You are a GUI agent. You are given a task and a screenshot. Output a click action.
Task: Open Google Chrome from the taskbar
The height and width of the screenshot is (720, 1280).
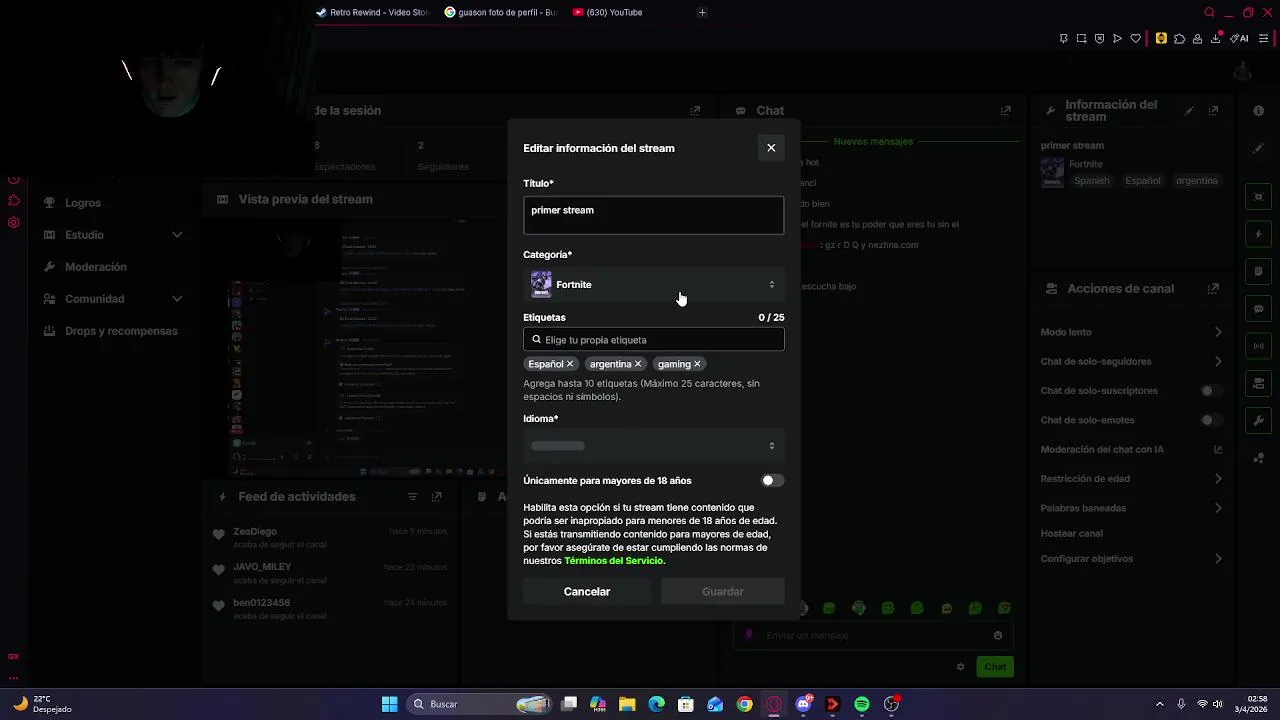pyautogui.click(x=745, y=705)
